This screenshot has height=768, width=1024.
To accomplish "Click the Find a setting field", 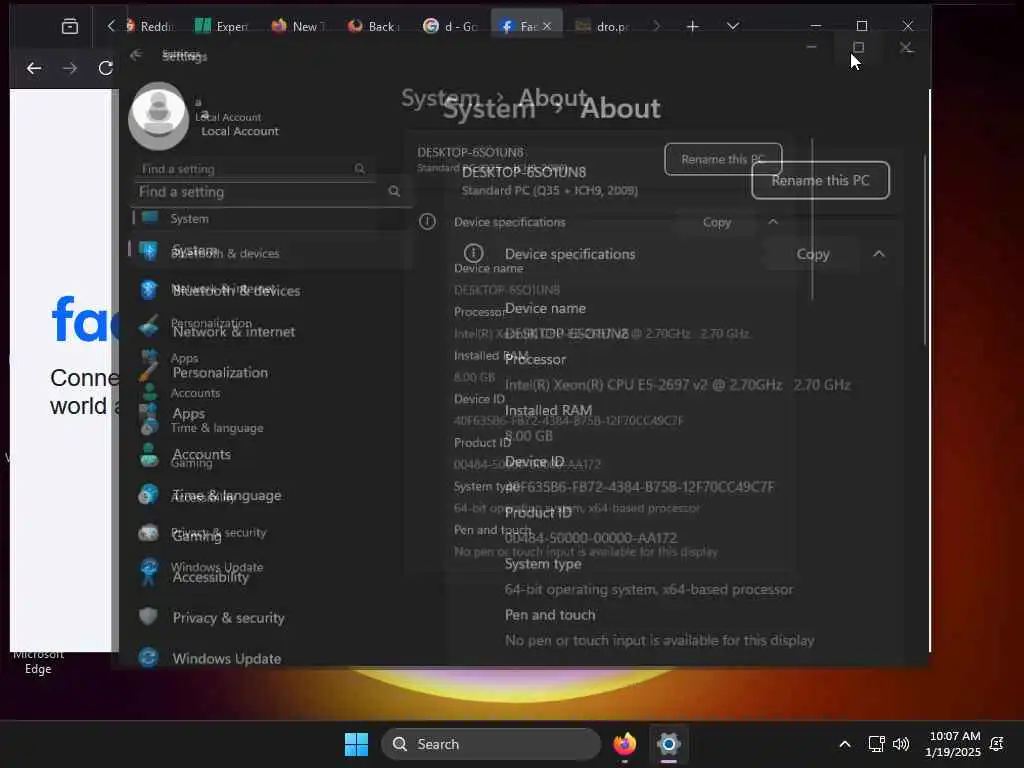I will click(269, 192).
